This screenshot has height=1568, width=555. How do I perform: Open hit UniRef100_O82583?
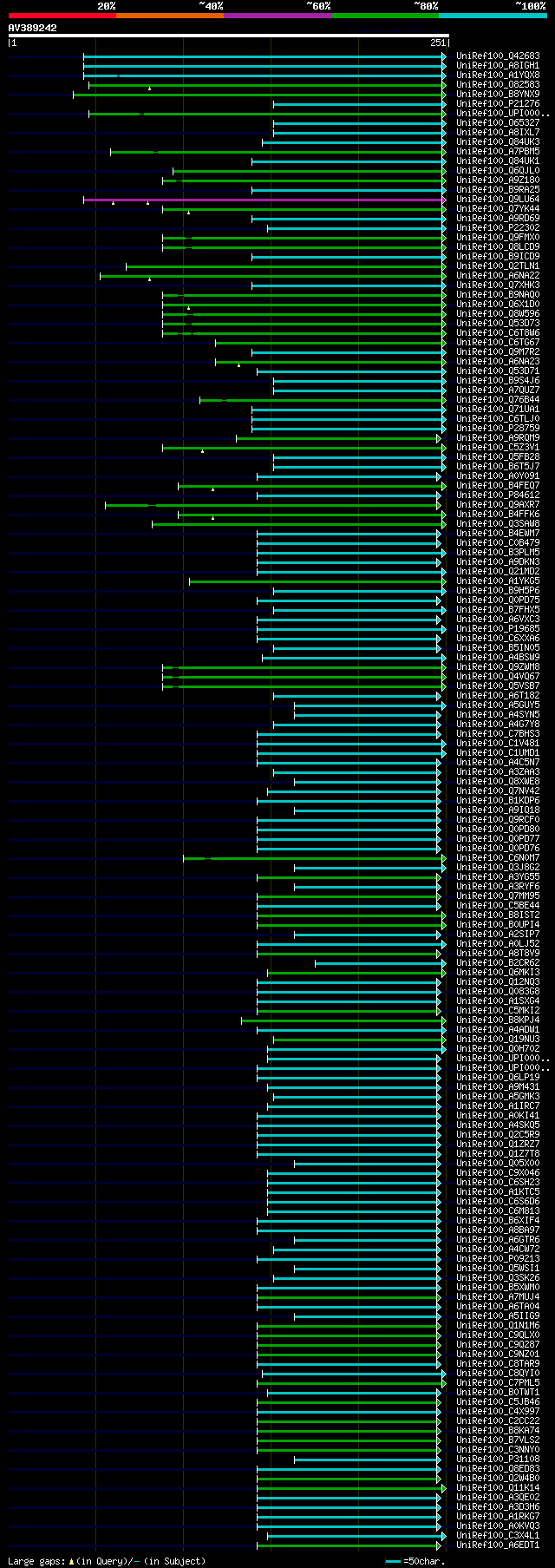(x=498, y=85)
